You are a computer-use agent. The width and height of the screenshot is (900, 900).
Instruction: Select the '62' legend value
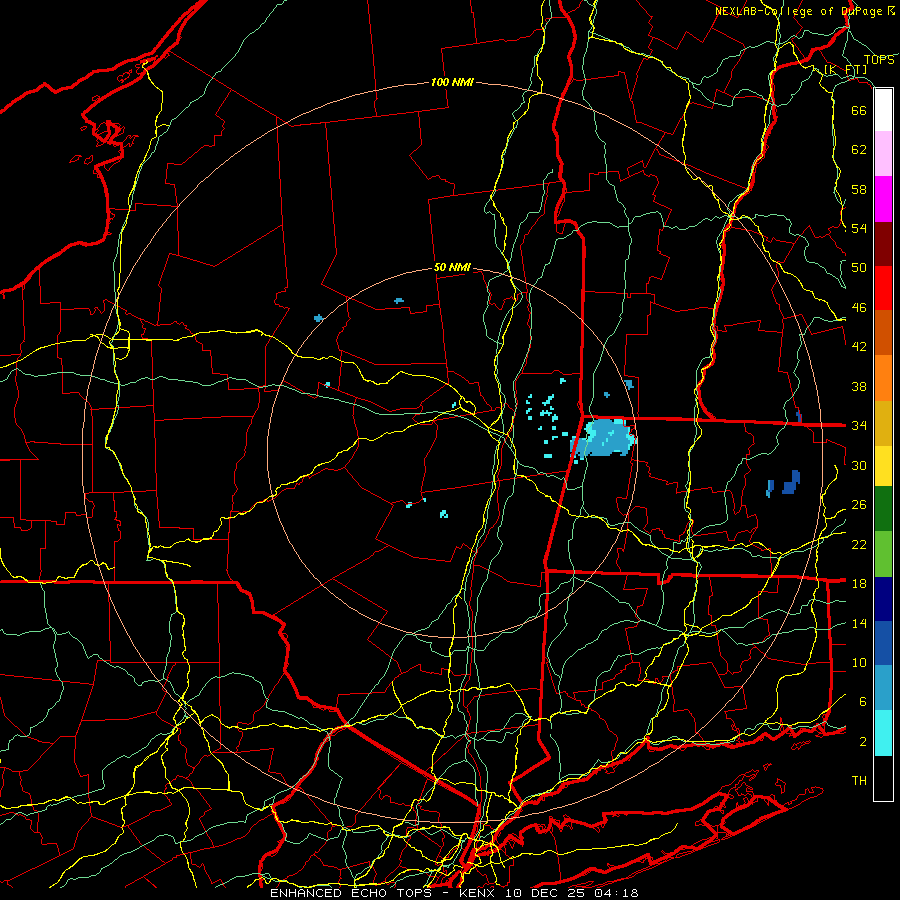pyautogui.click(x=859, y=150)
